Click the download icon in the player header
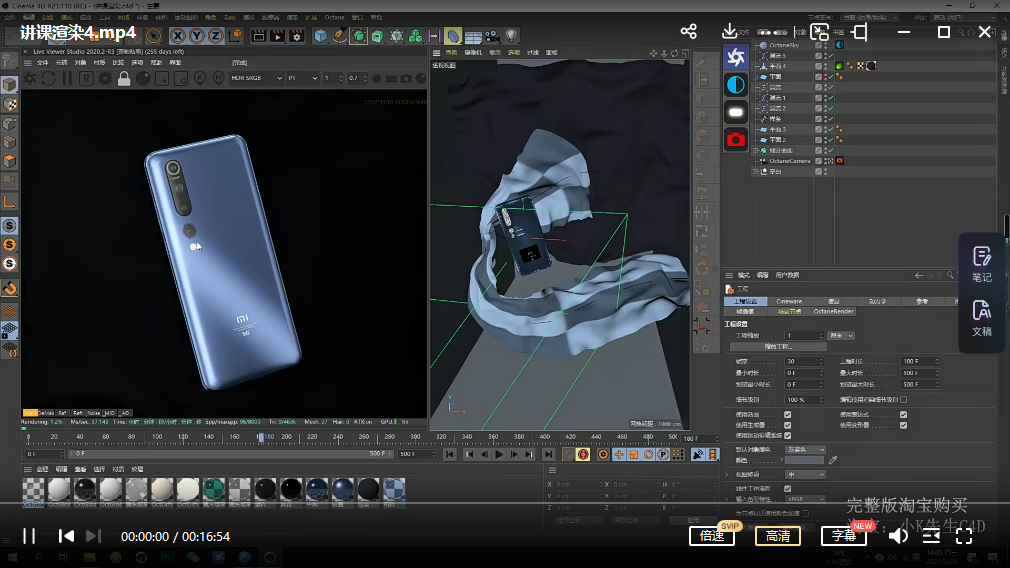Screen dimensions: 1010x568 (729, 32)
